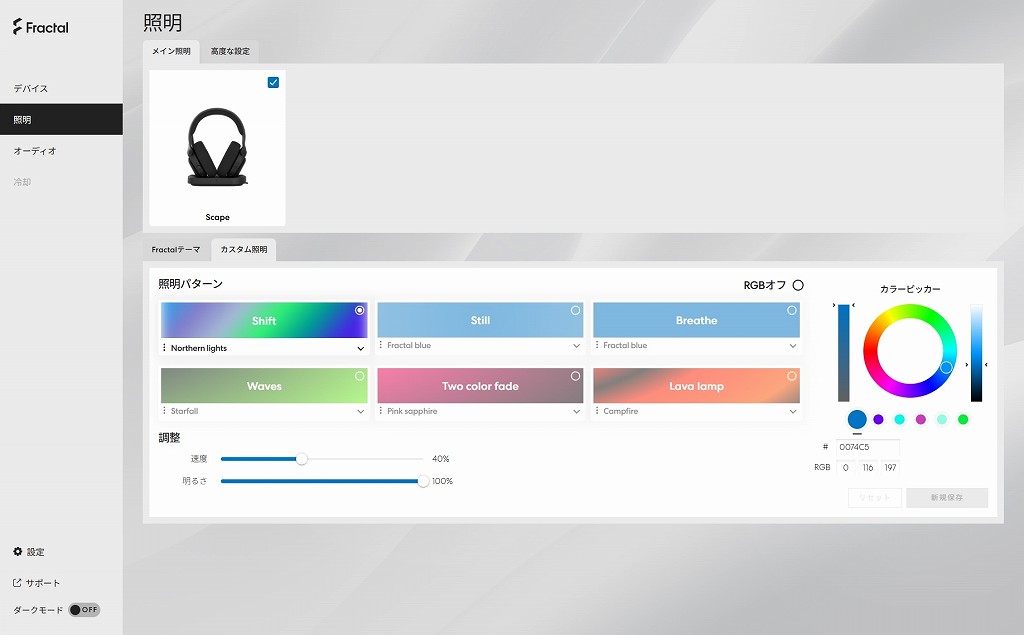Click the drag handle beside Campfire preset
The image size is (1024, 635).
tap(597, 411)
